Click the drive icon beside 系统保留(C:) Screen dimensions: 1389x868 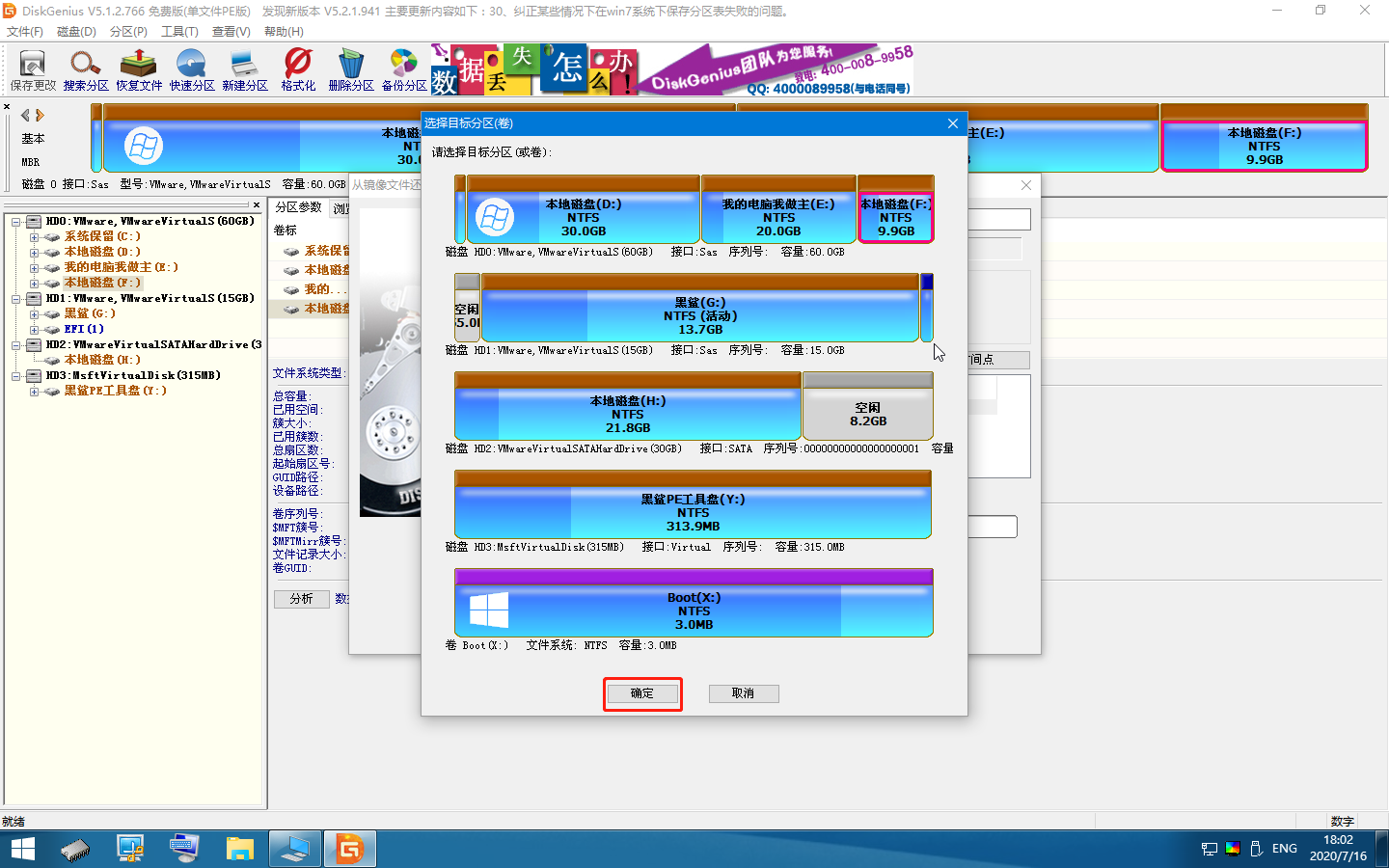[x=53, y=237]
